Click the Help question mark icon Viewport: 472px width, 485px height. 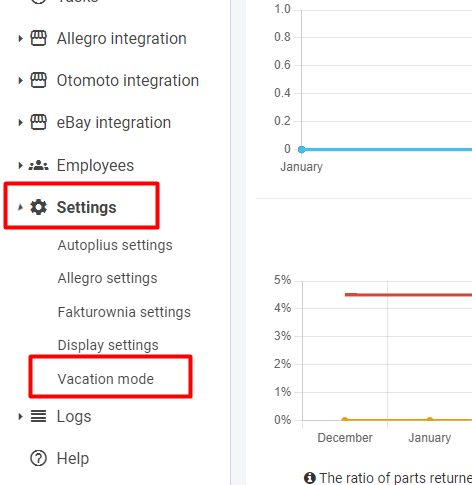coord(39,458)
